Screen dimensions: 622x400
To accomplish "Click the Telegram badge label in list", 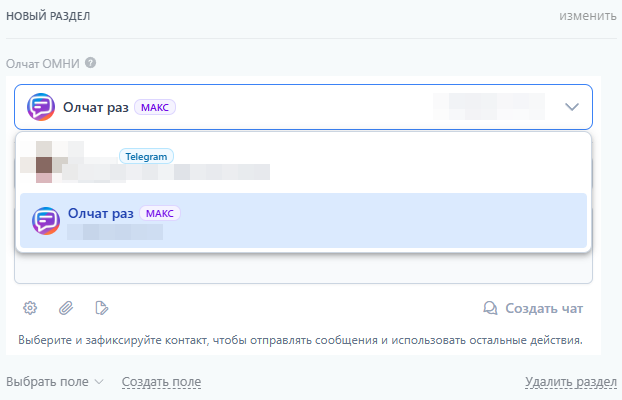I will click(146, 156).
